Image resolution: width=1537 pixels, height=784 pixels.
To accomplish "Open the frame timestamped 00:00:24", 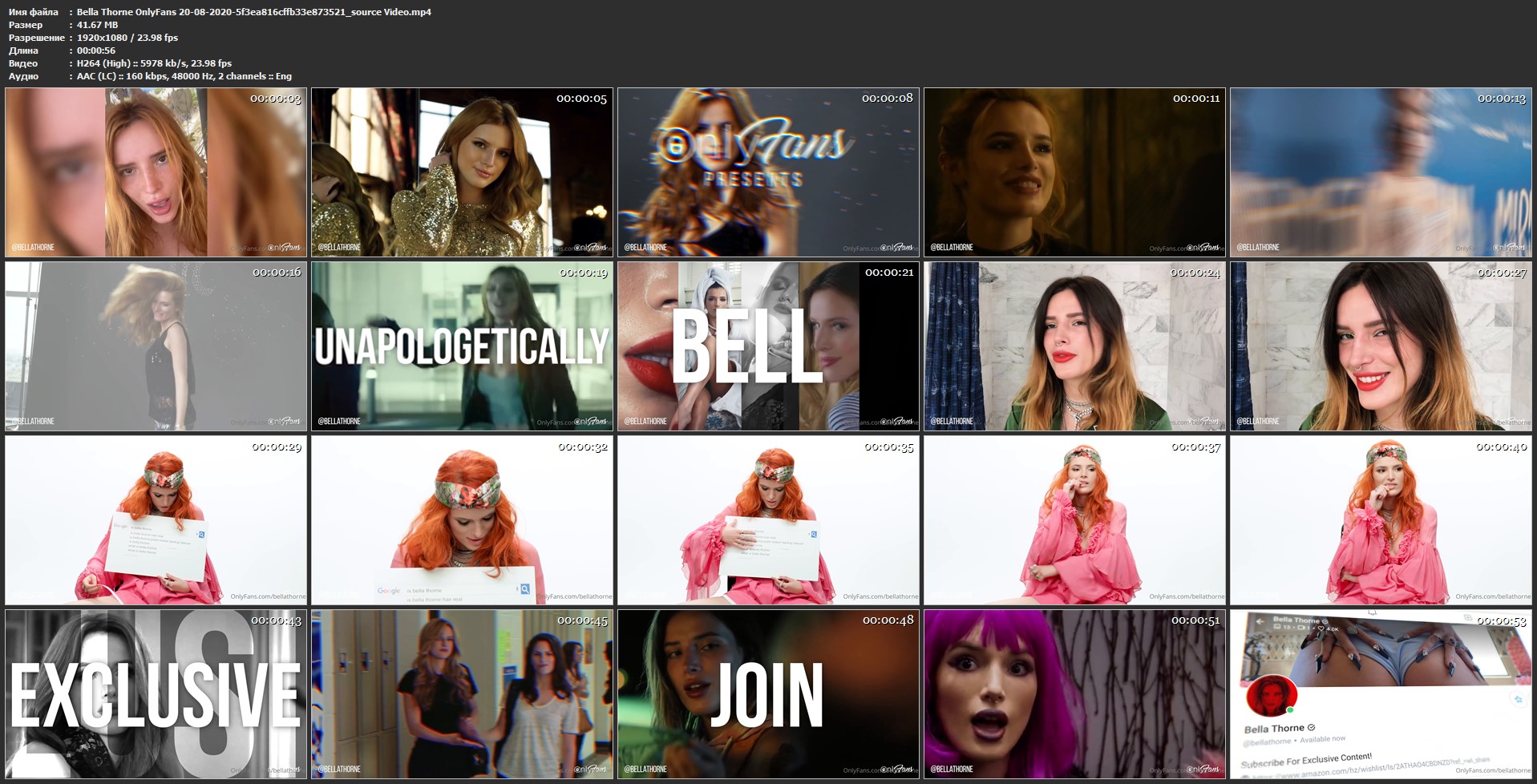I will tap(1074, 346).
